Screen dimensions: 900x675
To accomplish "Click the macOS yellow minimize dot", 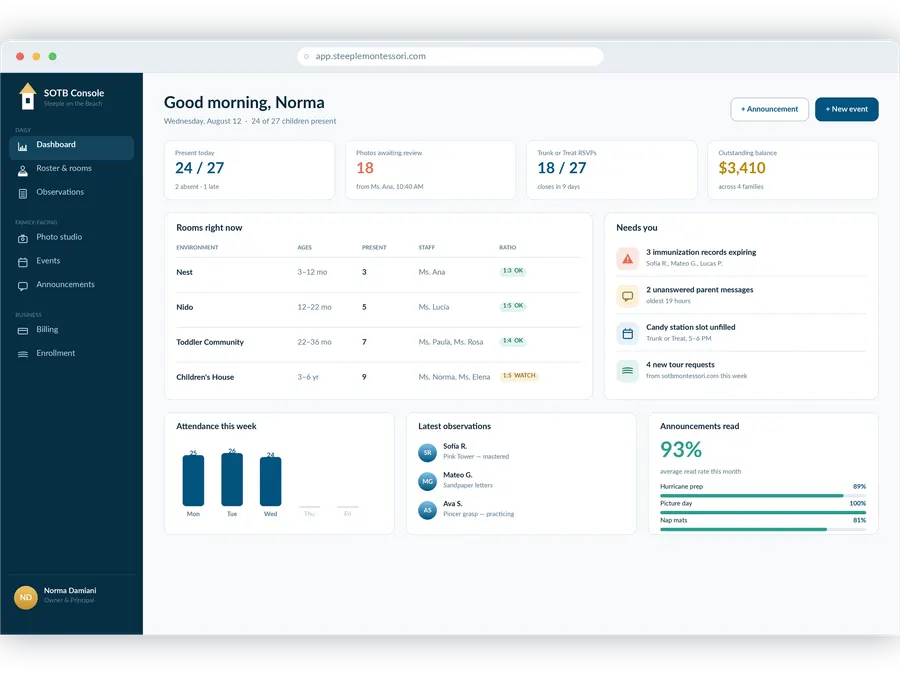I will tap(36, 56).
